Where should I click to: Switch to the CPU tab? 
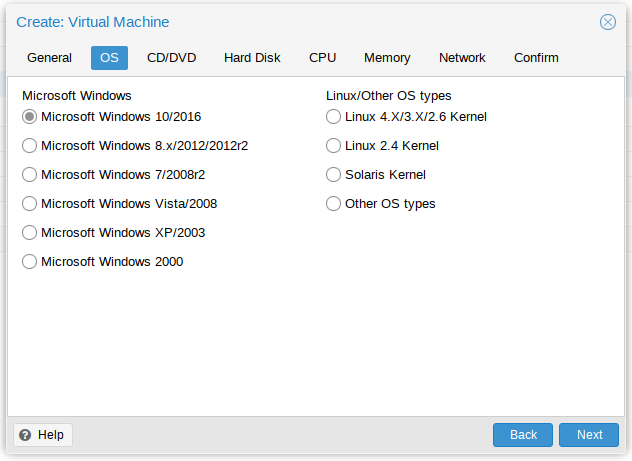322,58
